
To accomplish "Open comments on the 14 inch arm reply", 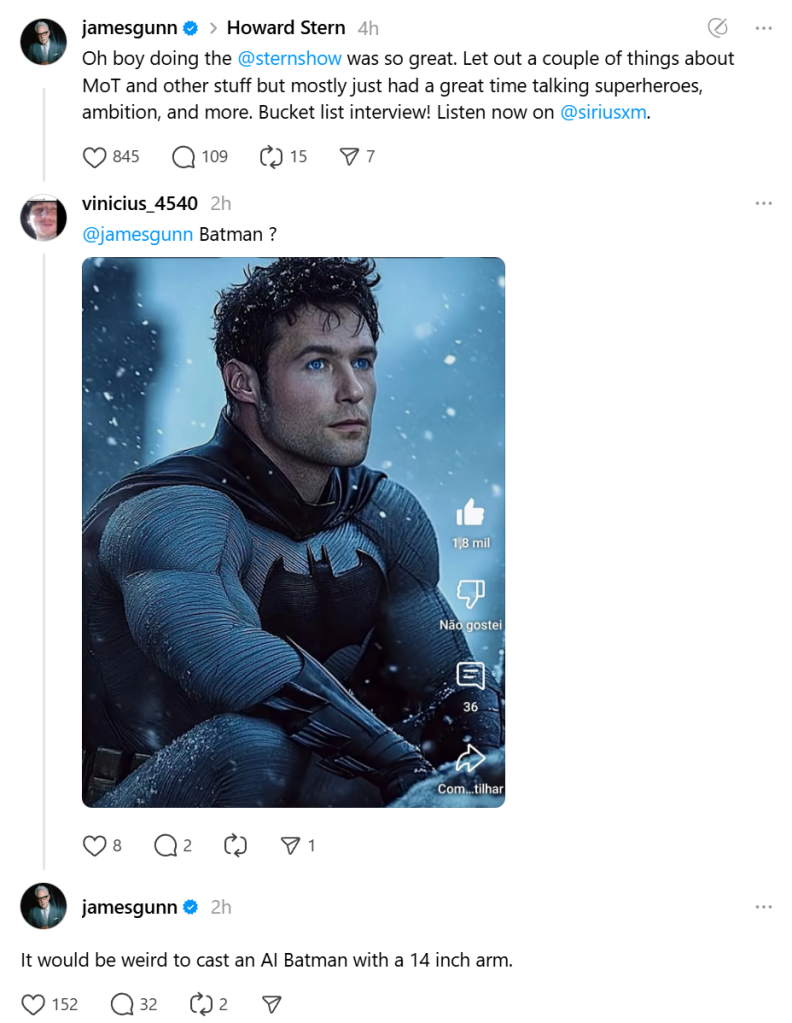I will pyautogui.click(x=122, y=1004).
